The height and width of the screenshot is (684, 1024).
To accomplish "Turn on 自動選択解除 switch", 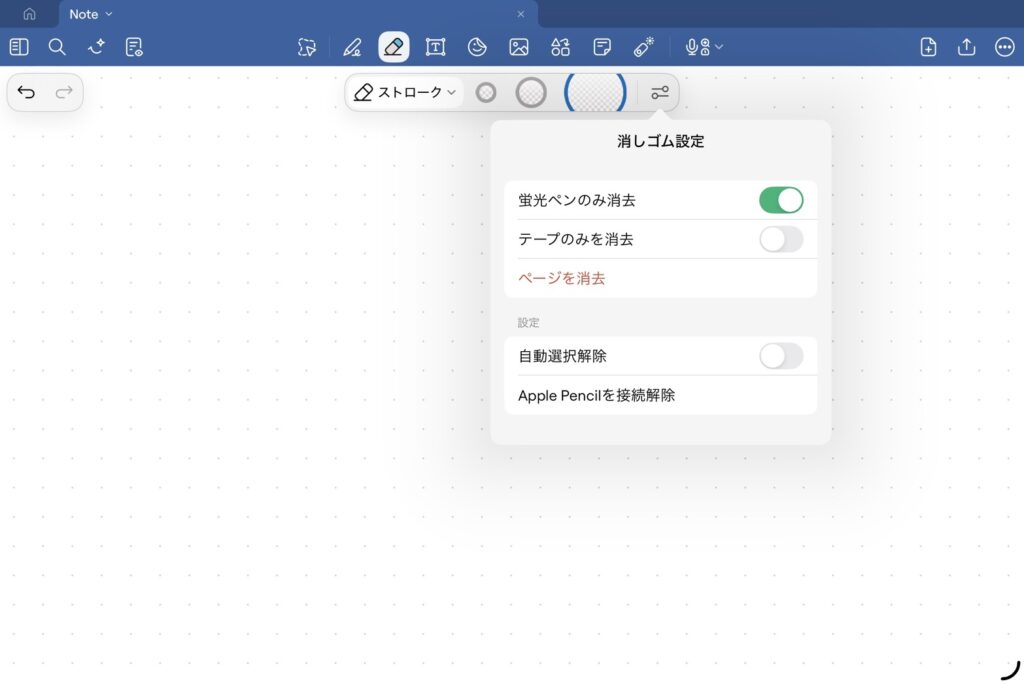I will [780, 356].
